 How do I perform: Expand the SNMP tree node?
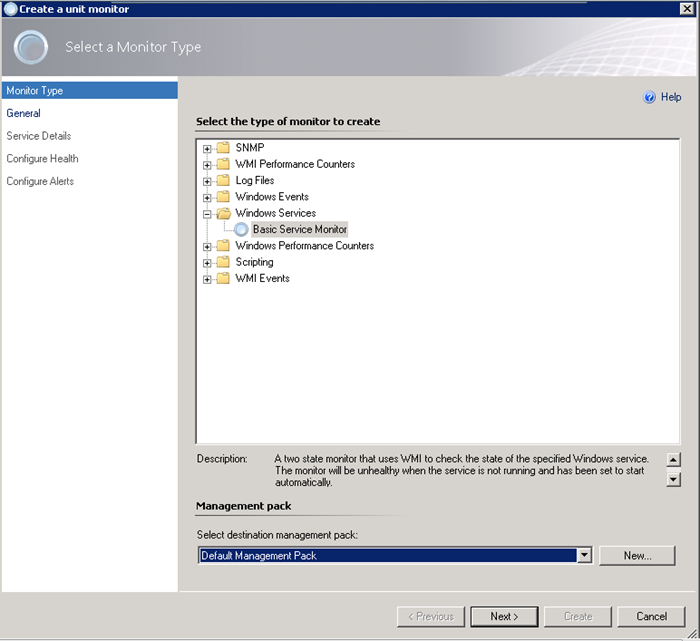click(x=207, y=149)
